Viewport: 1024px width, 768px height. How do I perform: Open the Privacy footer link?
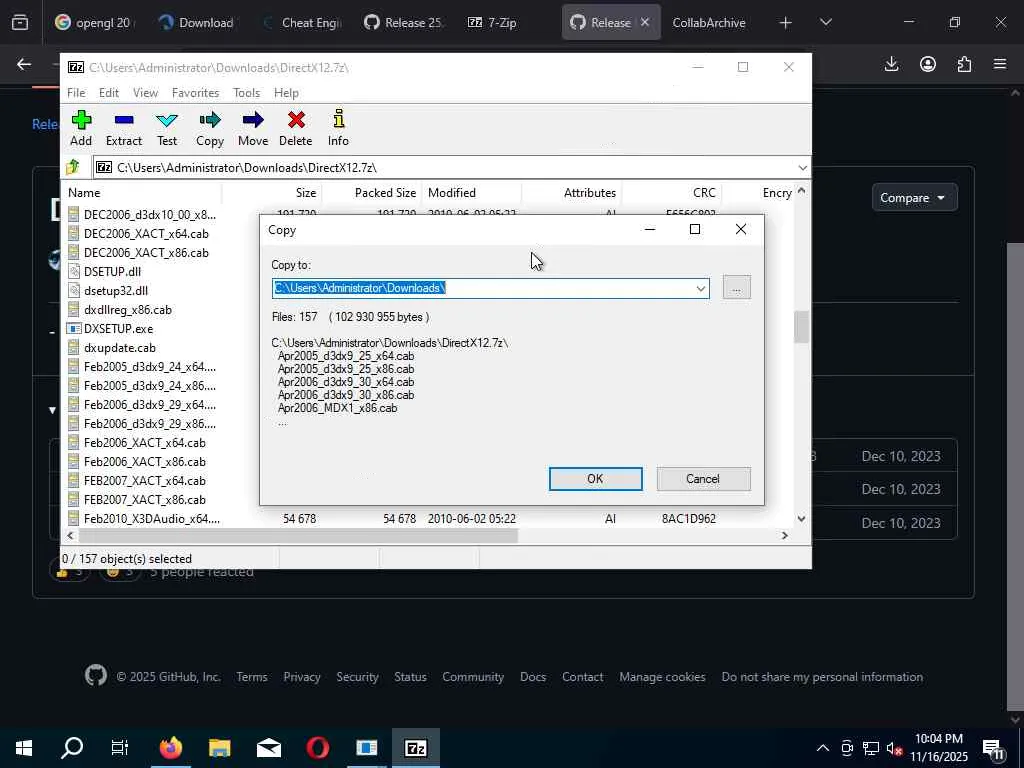point(302,677)
